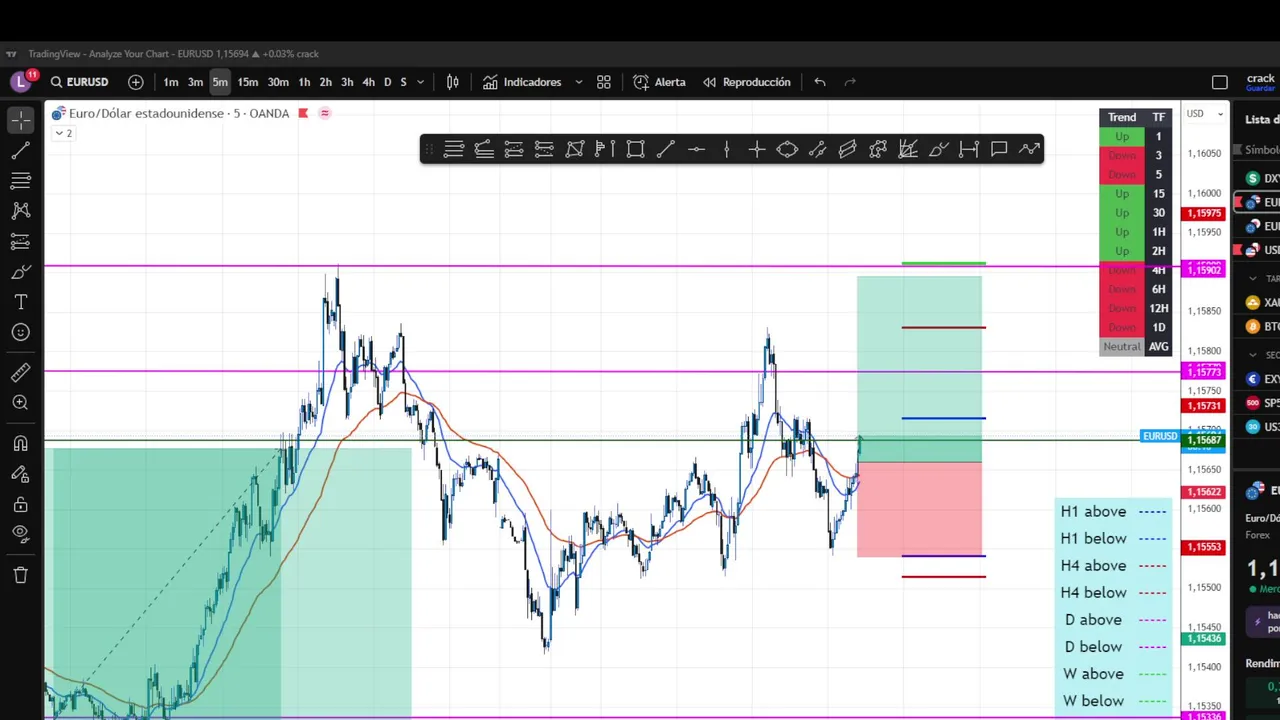1280x720 pixels.
Task: Click the red 1,15975 price label
Action: click(1203, 213)
